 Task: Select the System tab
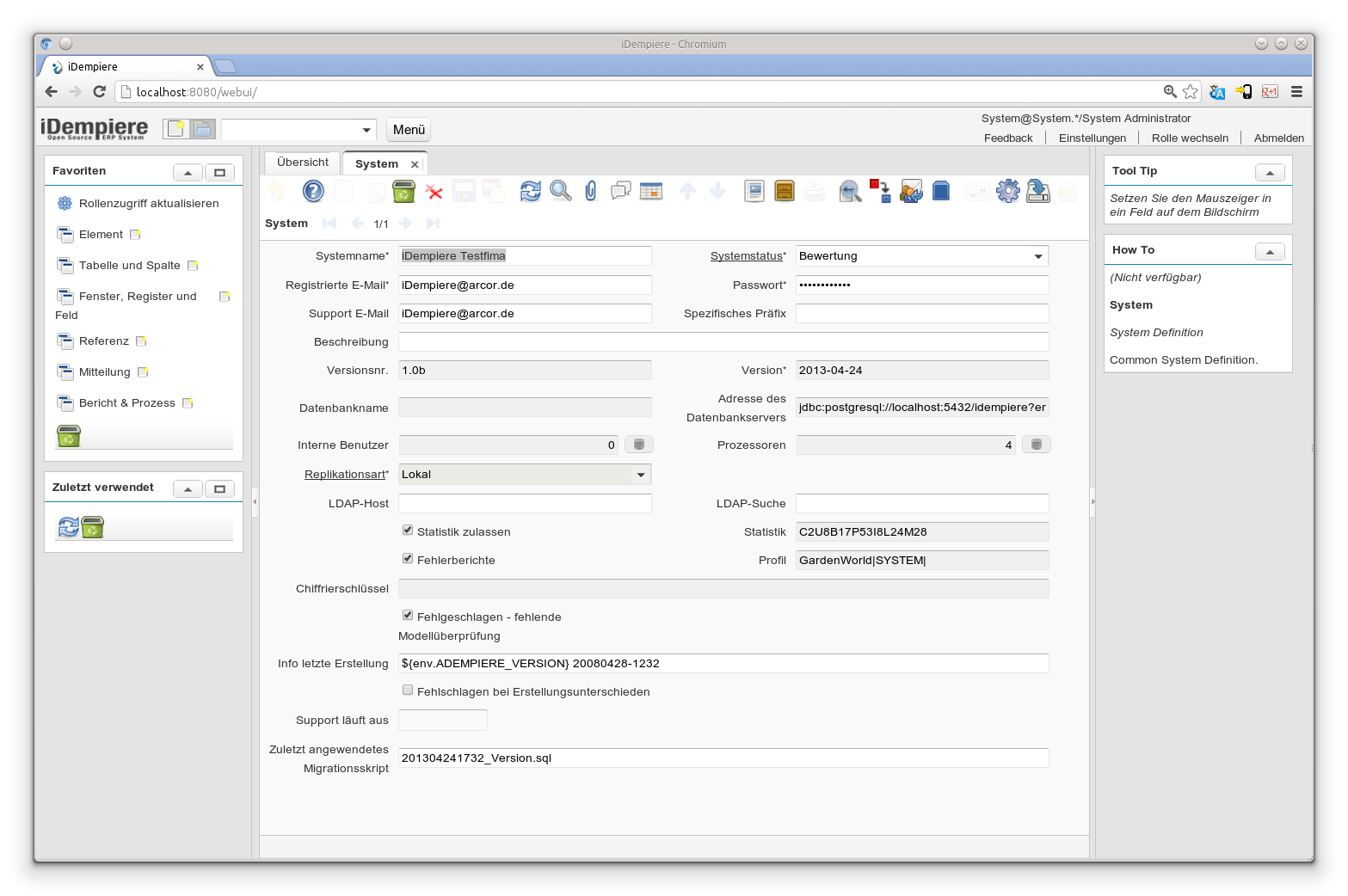(377, 163)
